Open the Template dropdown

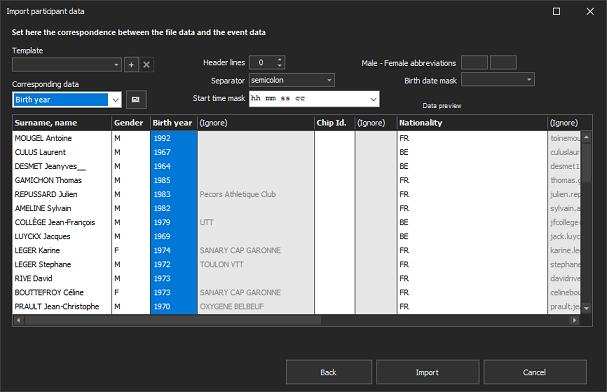point(67,65)
